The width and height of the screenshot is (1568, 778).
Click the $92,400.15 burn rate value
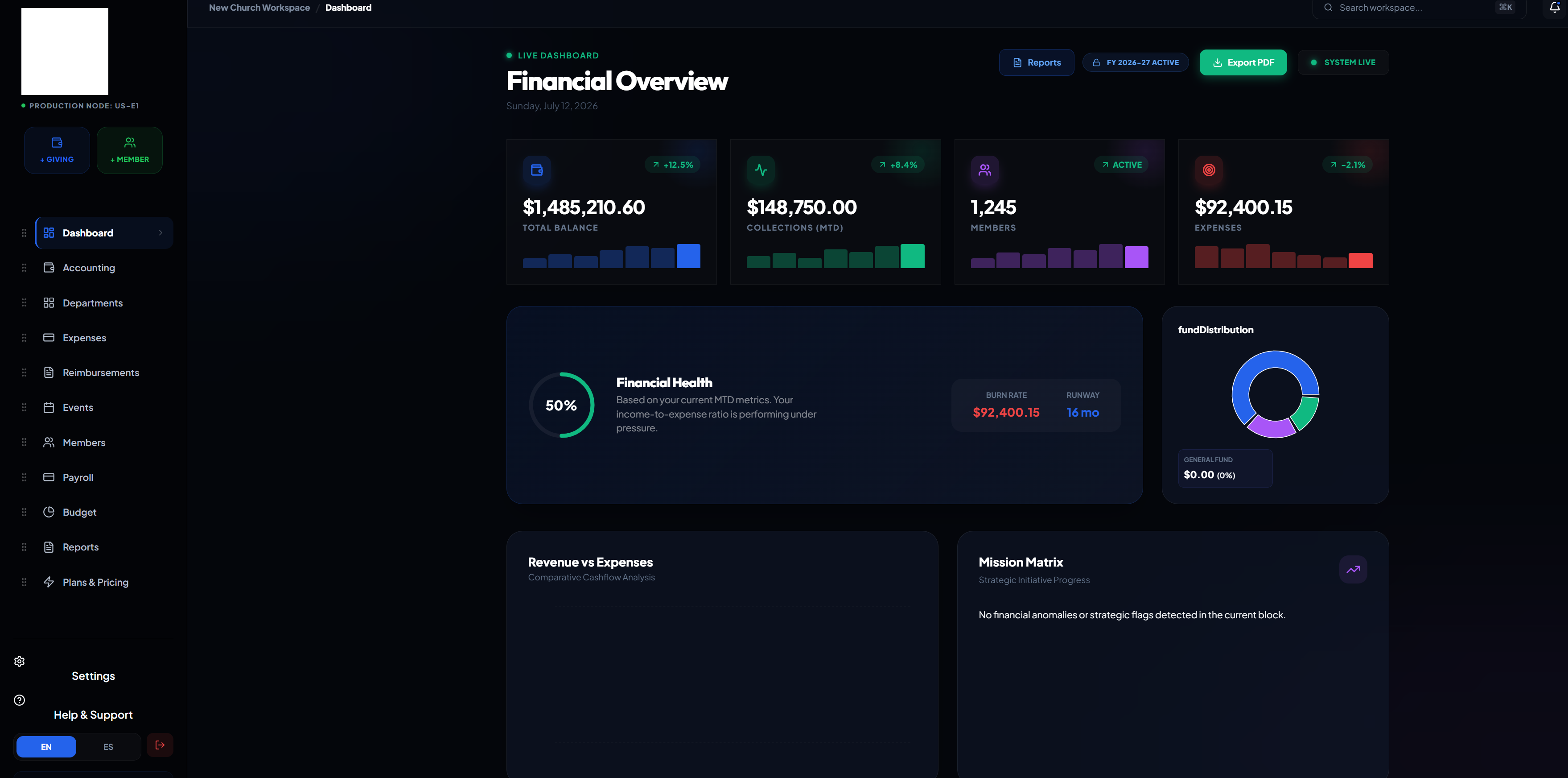pos(1006,413)
